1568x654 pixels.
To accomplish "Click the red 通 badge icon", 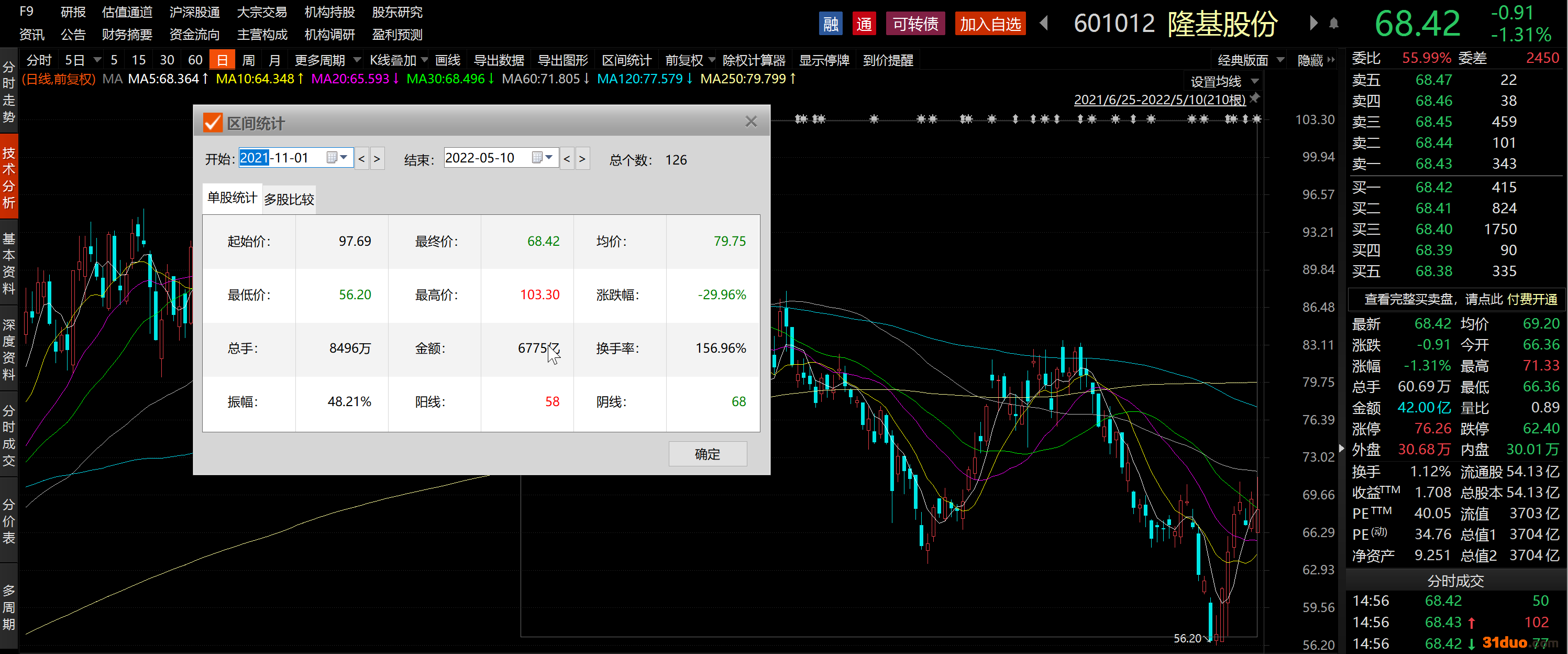I will (x=864, y=24).
